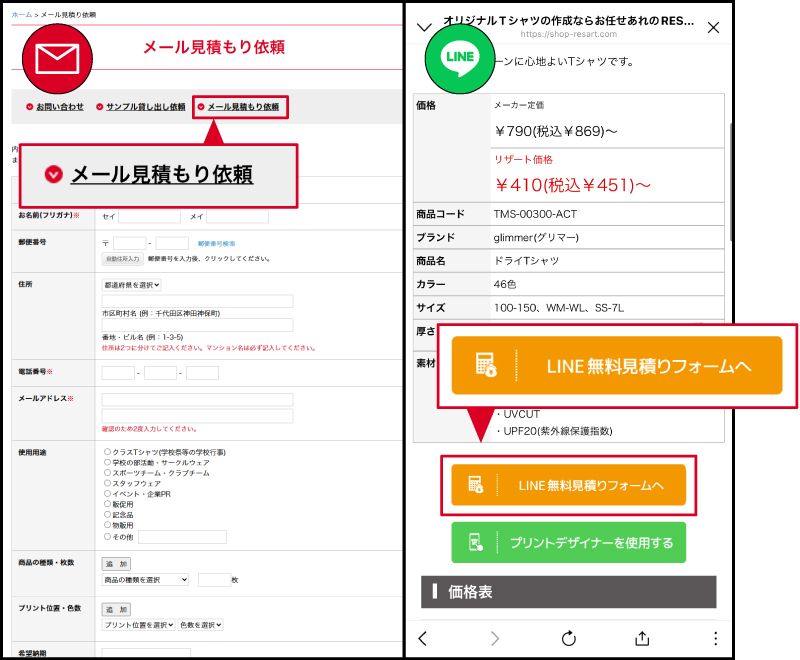Click the 郵便番号検索 link

click(x=217, y=240)
